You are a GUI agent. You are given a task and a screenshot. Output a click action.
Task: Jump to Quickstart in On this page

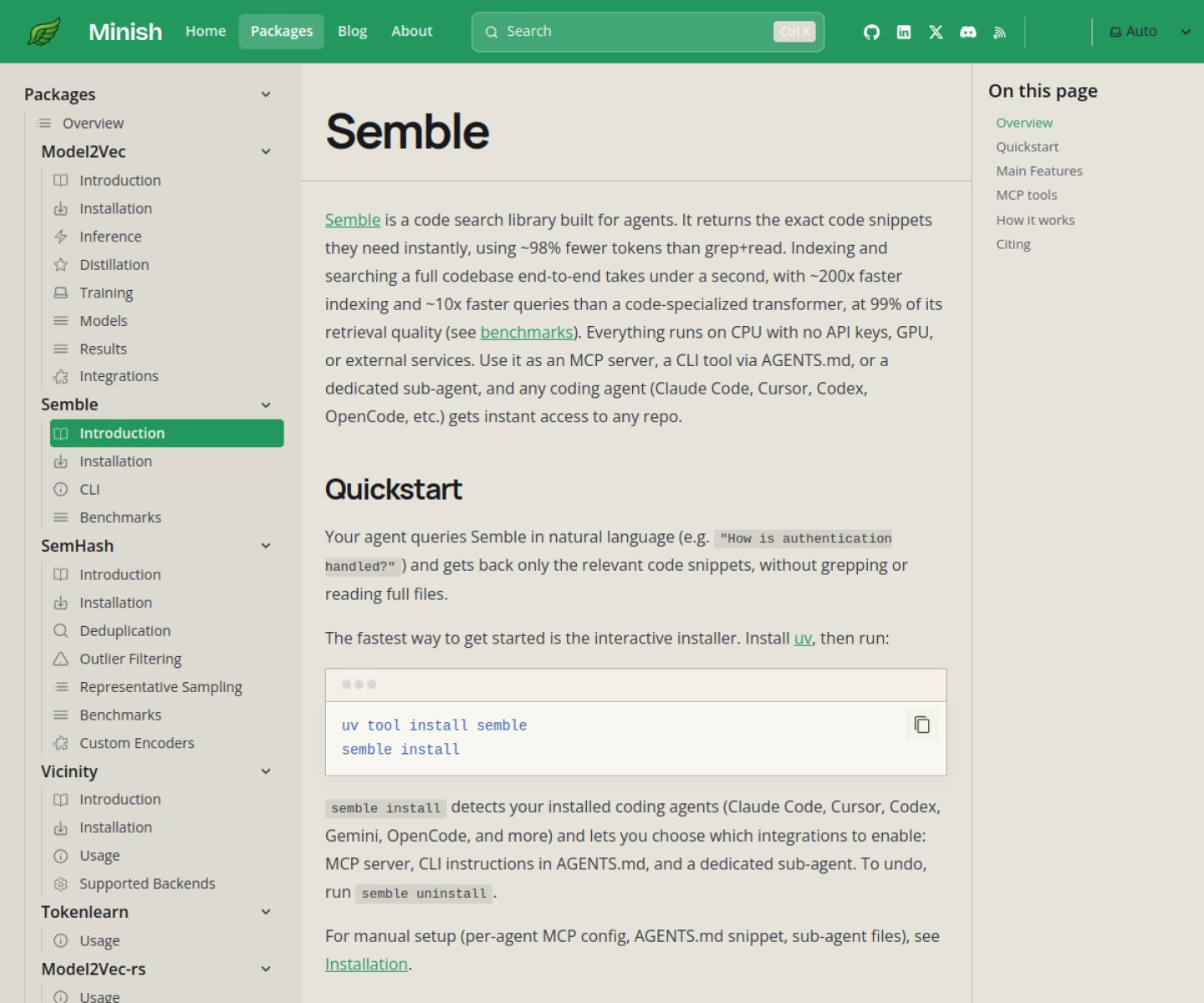(x=1027, y=147)
